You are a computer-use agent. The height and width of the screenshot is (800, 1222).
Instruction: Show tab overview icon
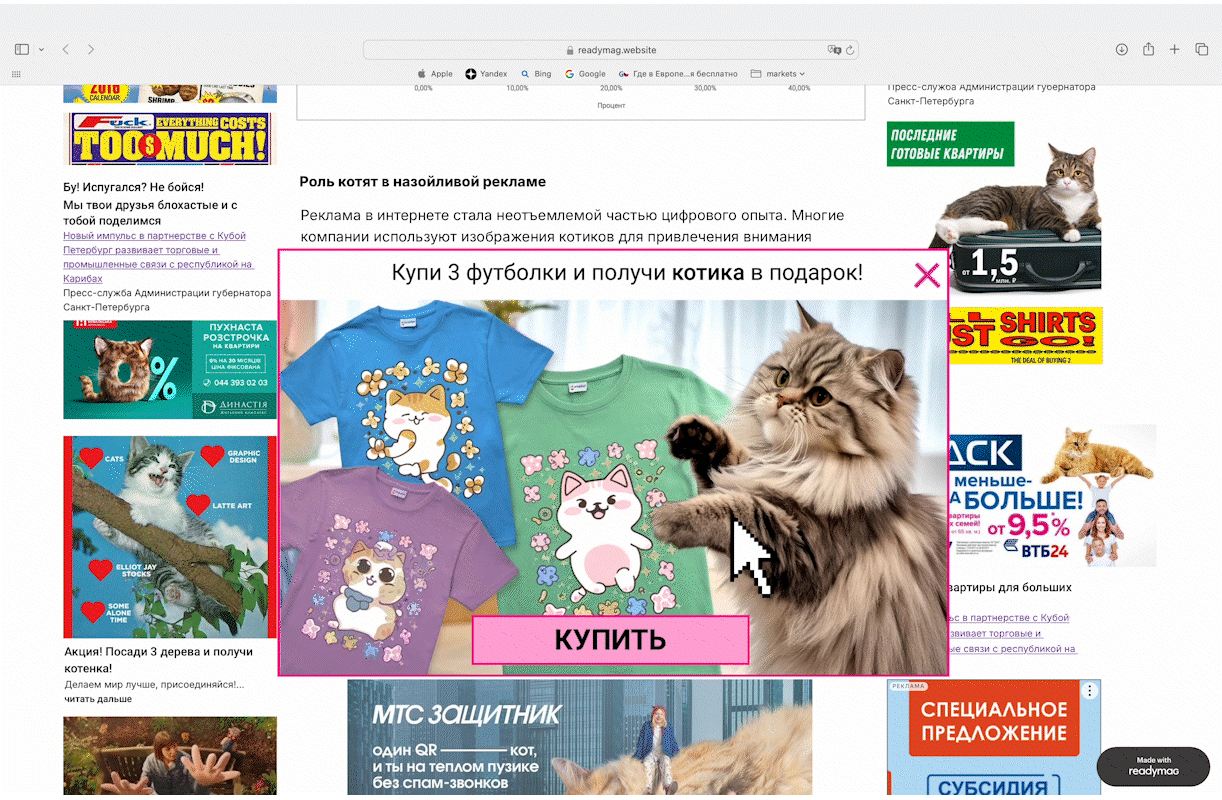tap(1202, 49)
